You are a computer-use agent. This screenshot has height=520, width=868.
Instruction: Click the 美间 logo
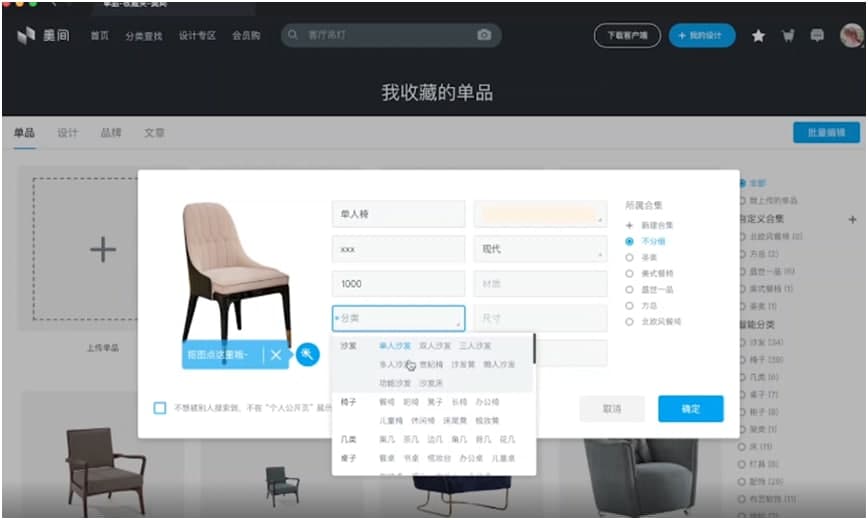point(42,36)
